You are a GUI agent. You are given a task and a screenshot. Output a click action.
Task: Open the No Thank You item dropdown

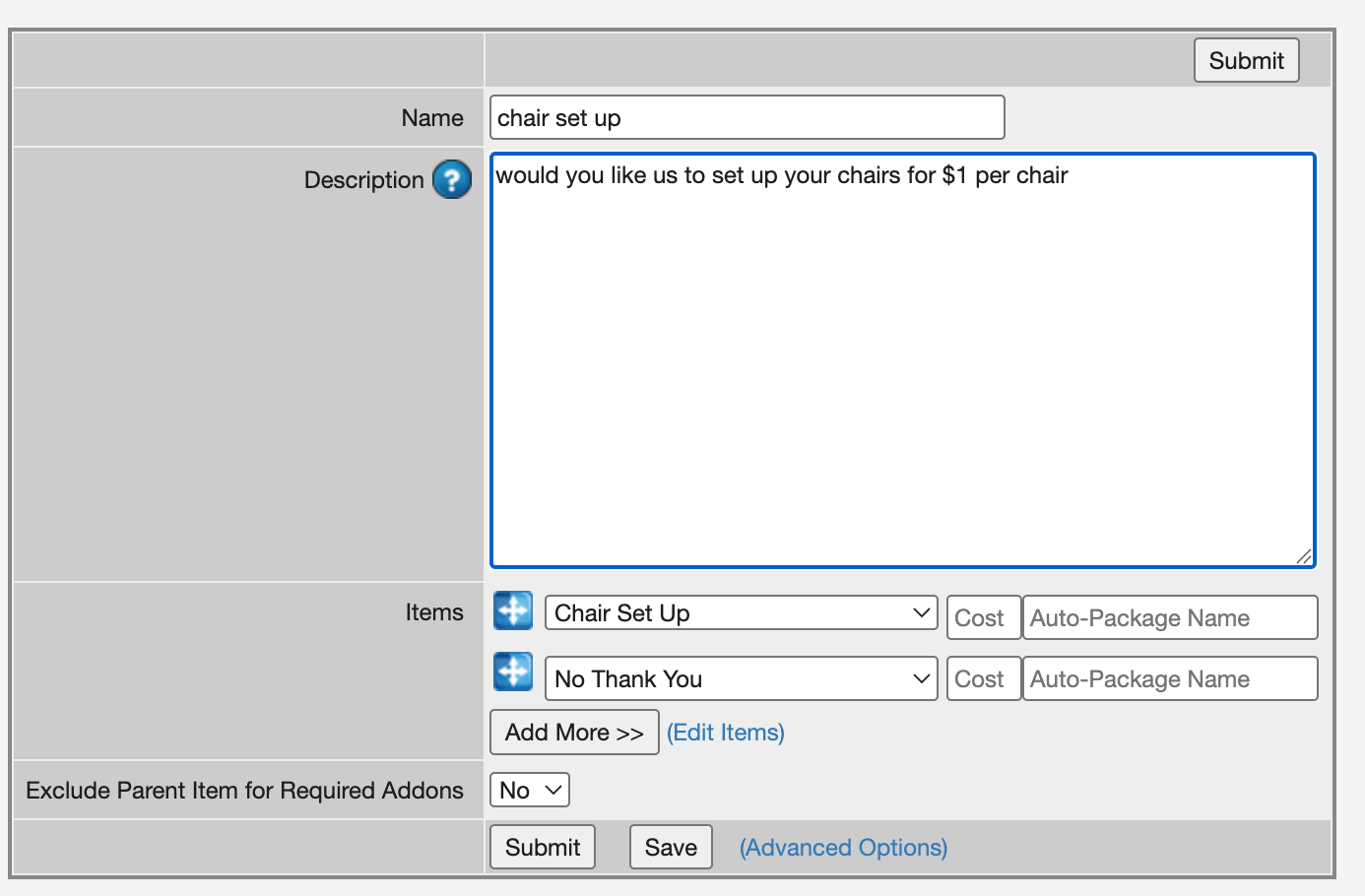pyautogui.click(x=742, y=678)
